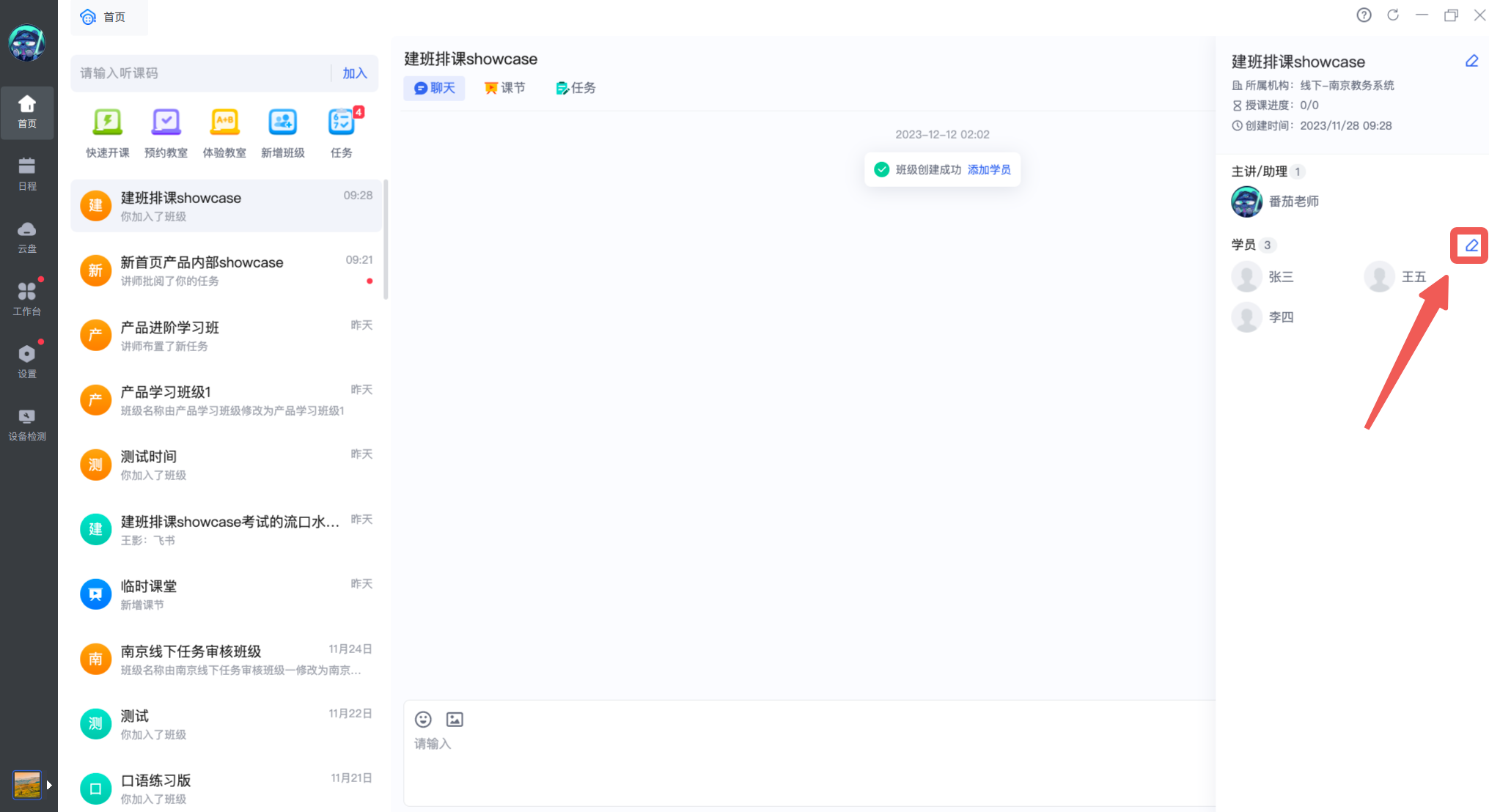Click the 2023-12-12 02:02 timestamp
The image size is (1489, 812).
[x=942, y=134]
